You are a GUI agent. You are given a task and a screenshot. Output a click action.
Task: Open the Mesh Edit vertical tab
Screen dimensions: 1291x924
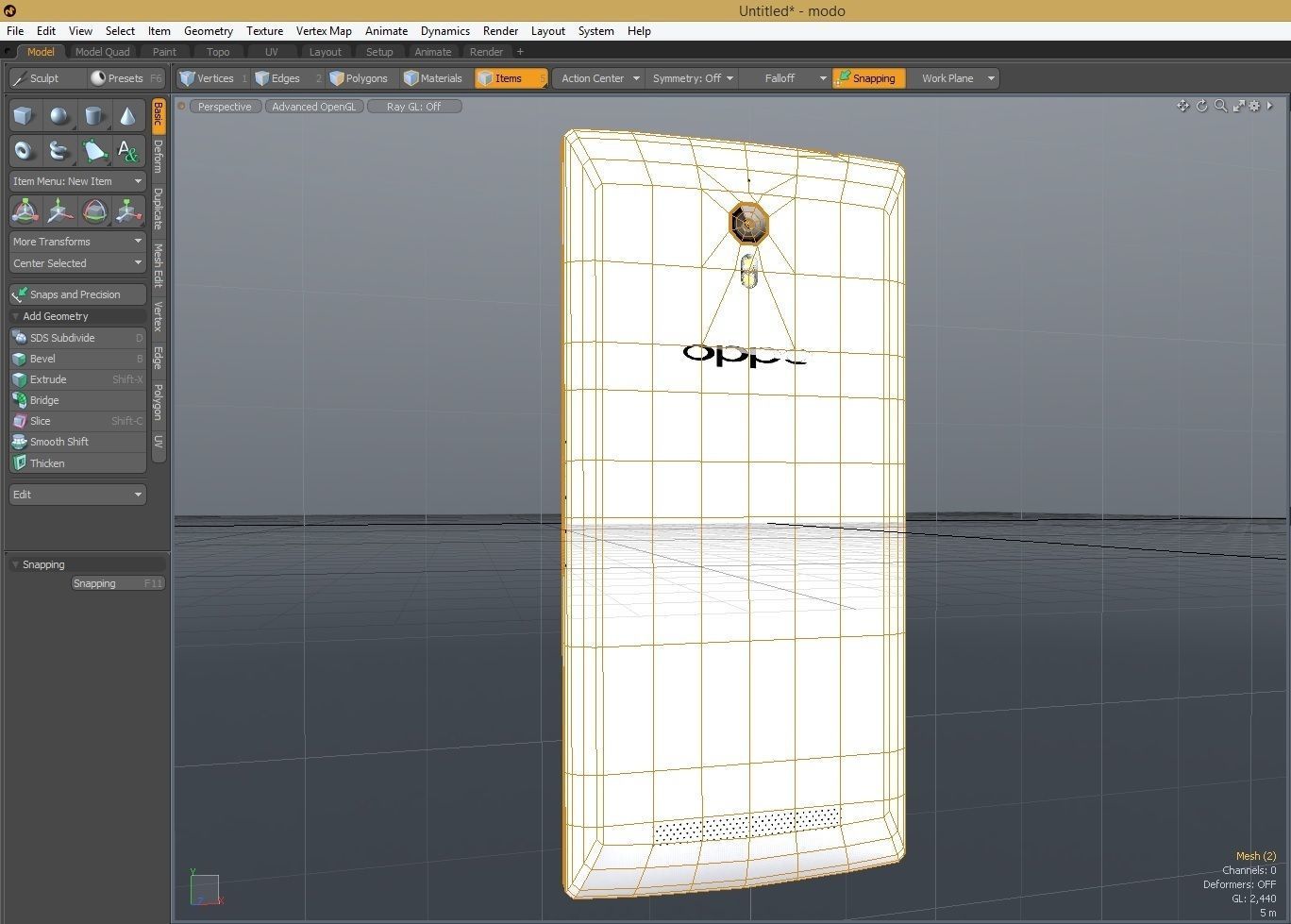(159, 265)
